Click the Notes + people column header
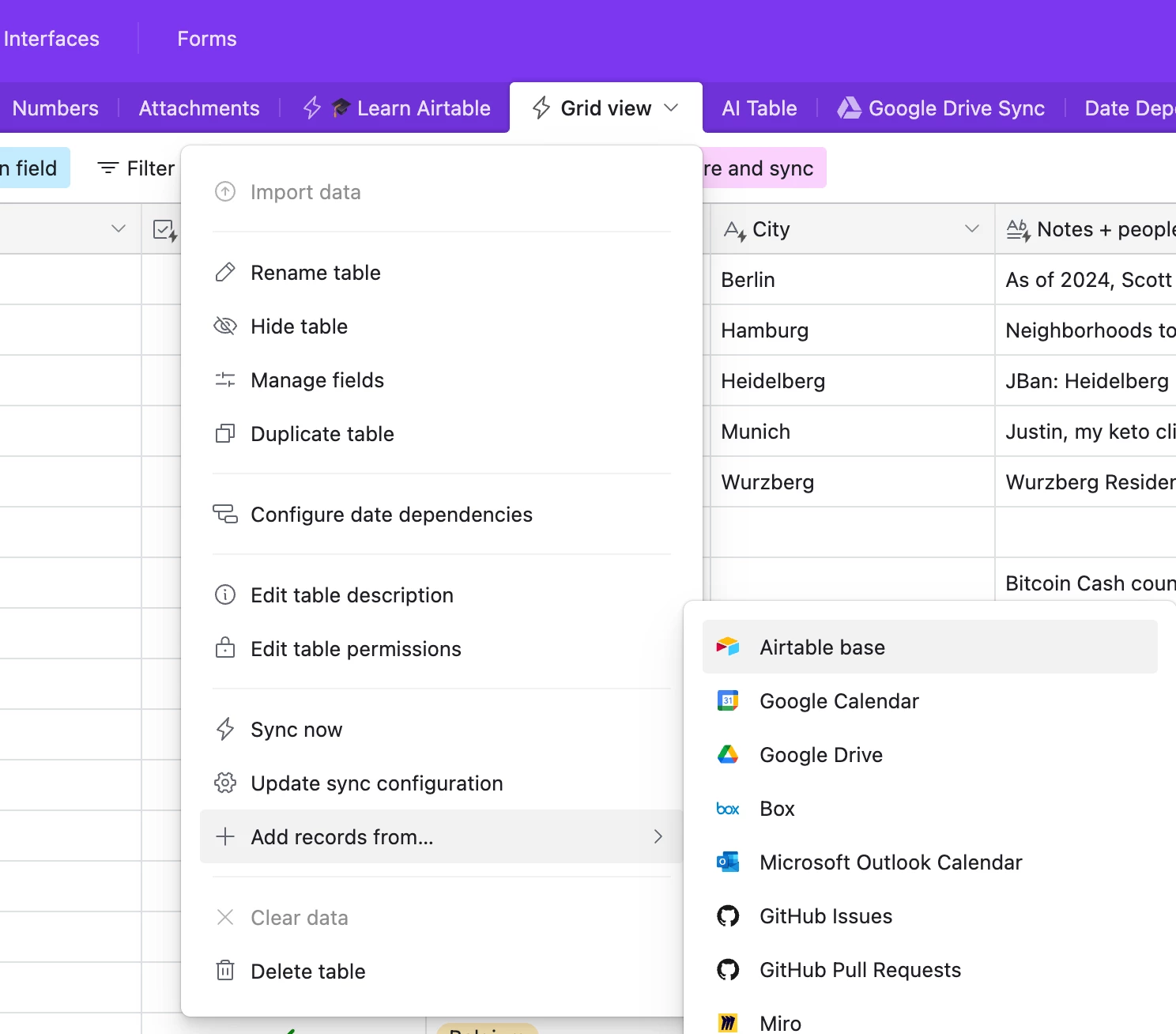Image resolution: width=1176 pixels, height=1034 pixels. tap(1086, 228)
